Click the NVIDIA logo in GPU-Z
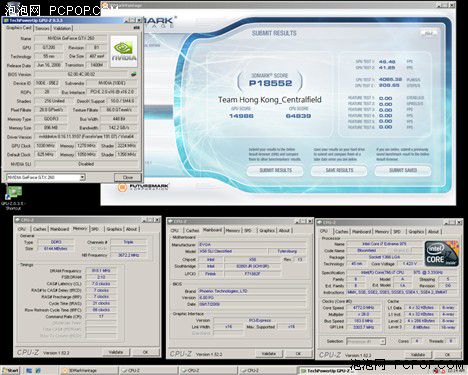 tap(124, 51)
